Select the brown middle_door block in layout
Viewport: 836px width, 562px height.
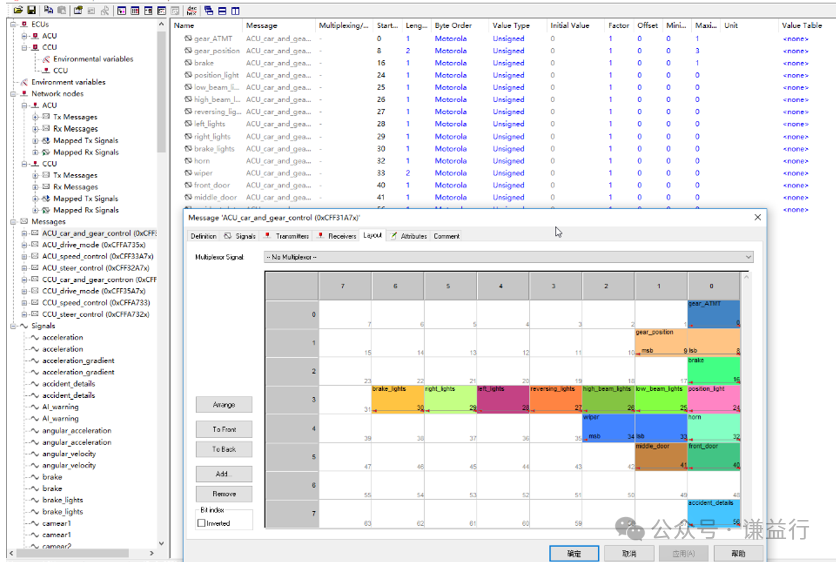661,456
